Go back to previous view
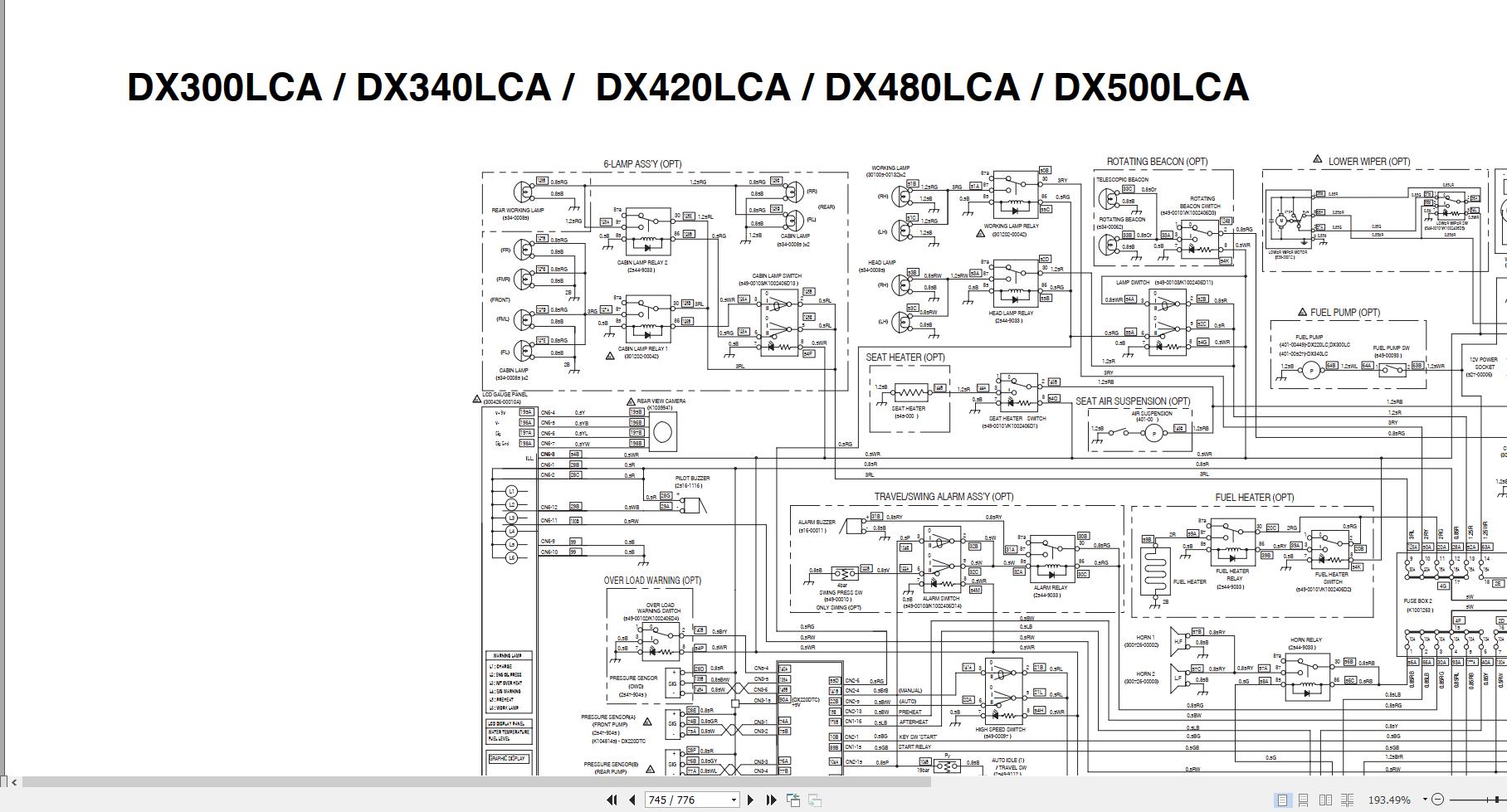The width and height of the screenshot is (1507, 812). point(793,800)
